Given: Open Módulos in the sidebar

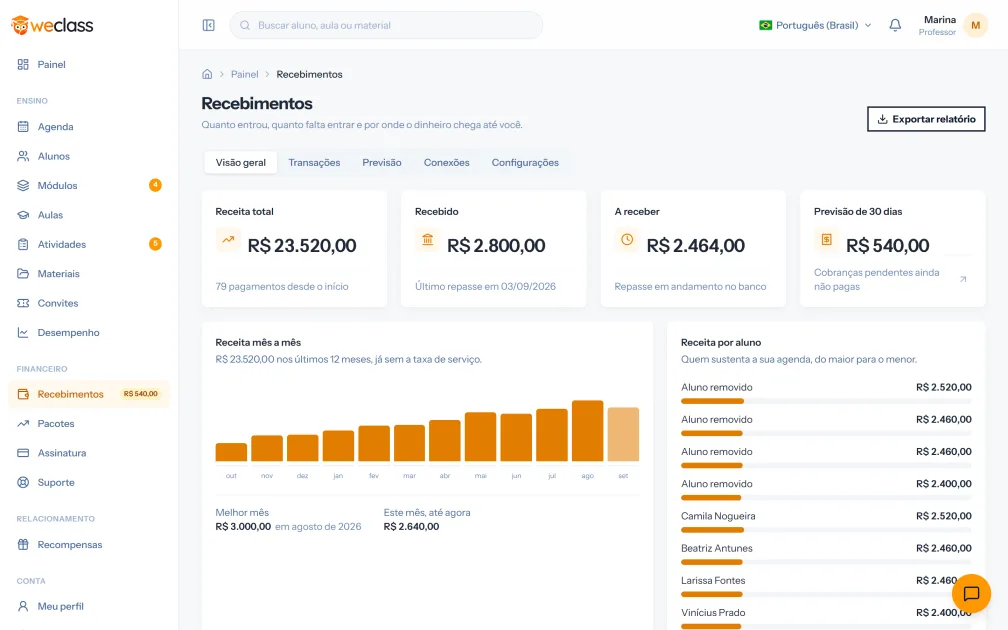Looking at the screenshot, I should pyautogui.click(x=89, y=185).
